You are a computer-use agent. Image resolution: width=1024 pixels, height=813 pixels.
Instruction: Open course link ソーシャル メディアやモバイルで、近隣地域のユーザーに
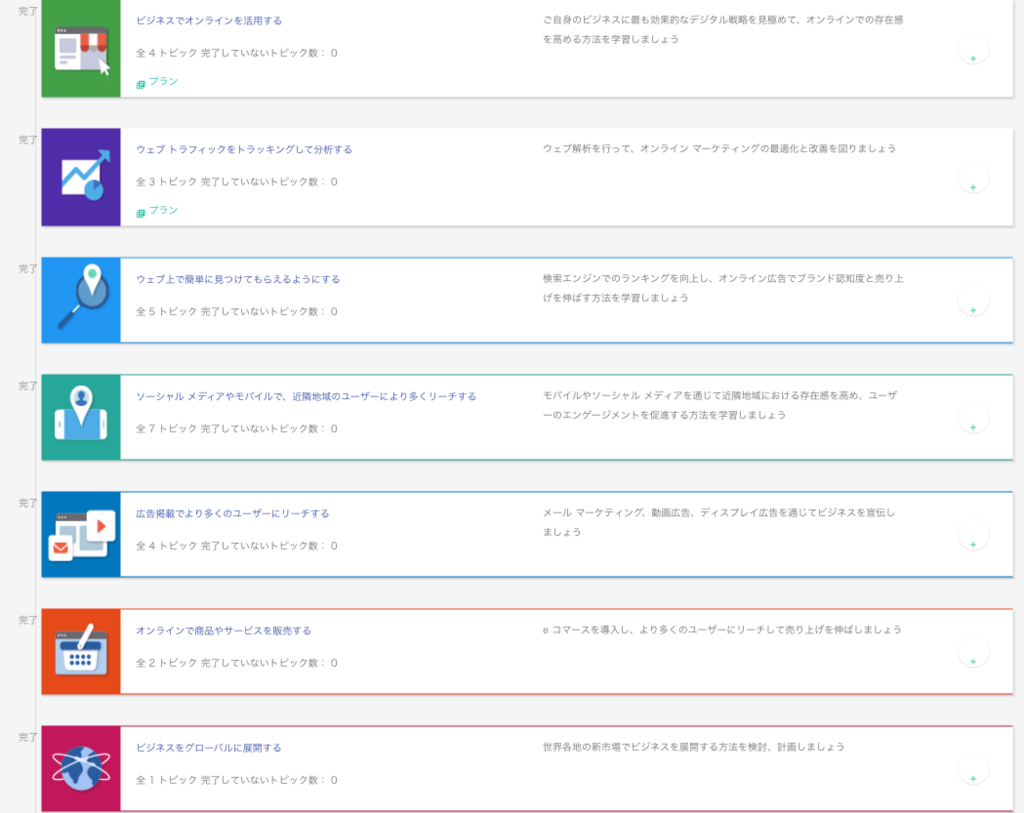(306, 396)
